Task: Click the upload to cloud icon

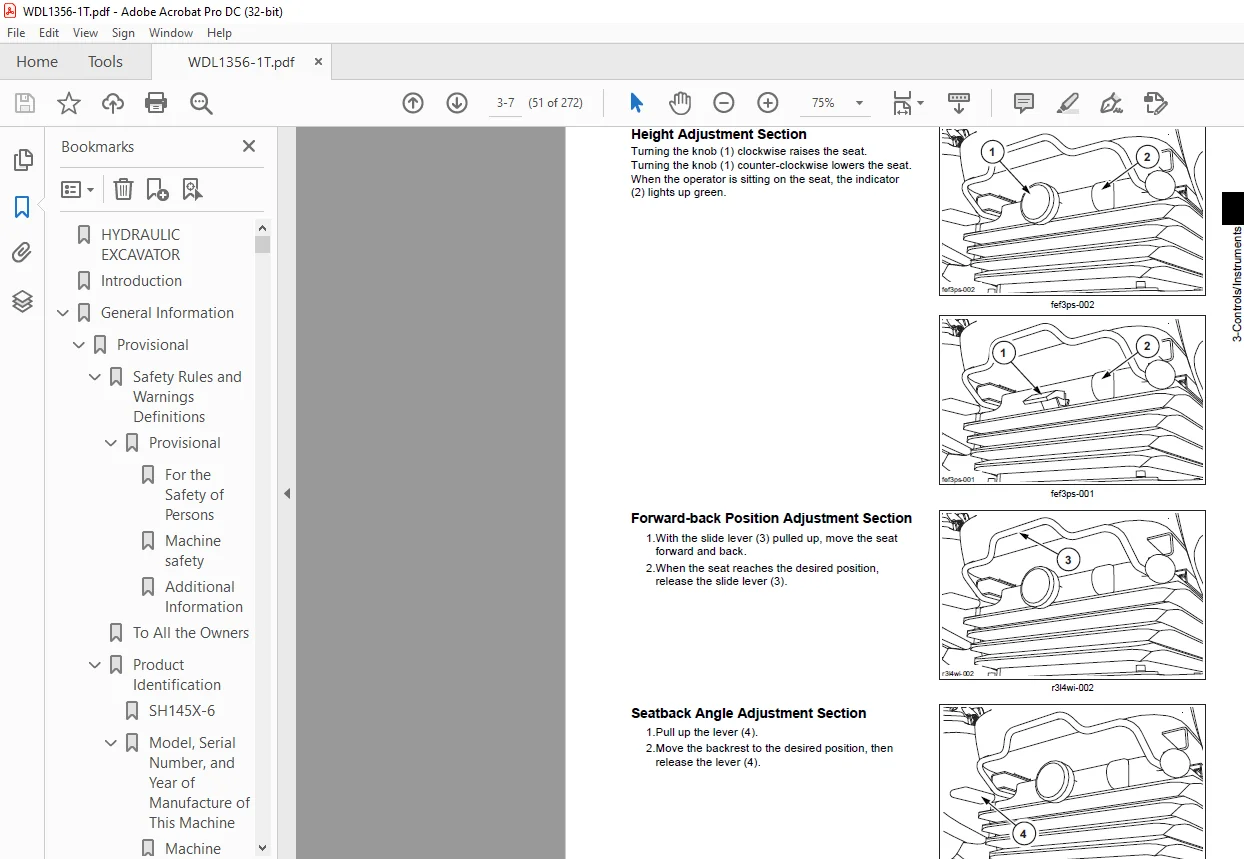Action: 113,103
